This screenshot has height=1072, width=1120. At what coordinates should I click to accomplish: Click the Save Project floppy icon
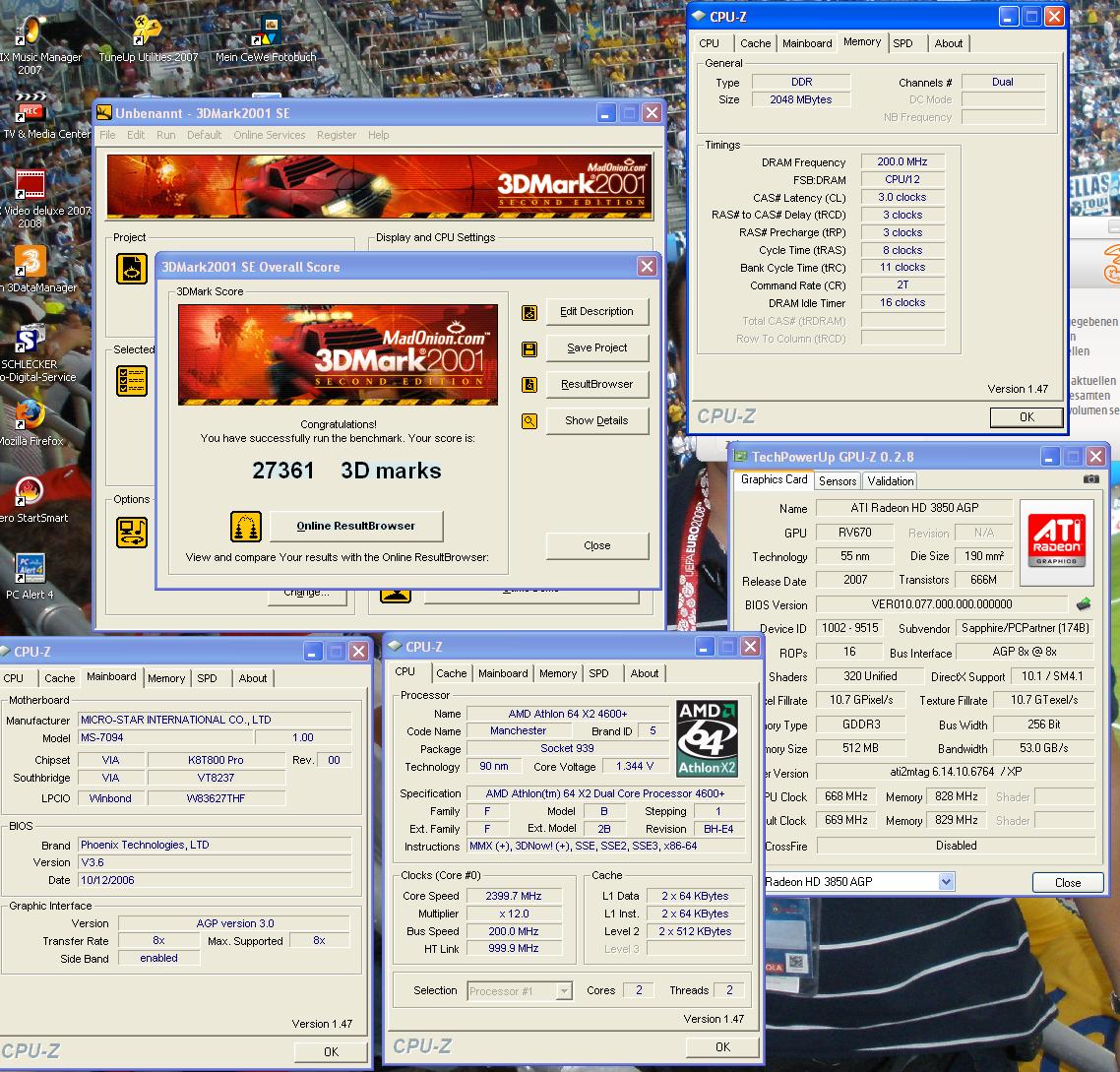529,348
